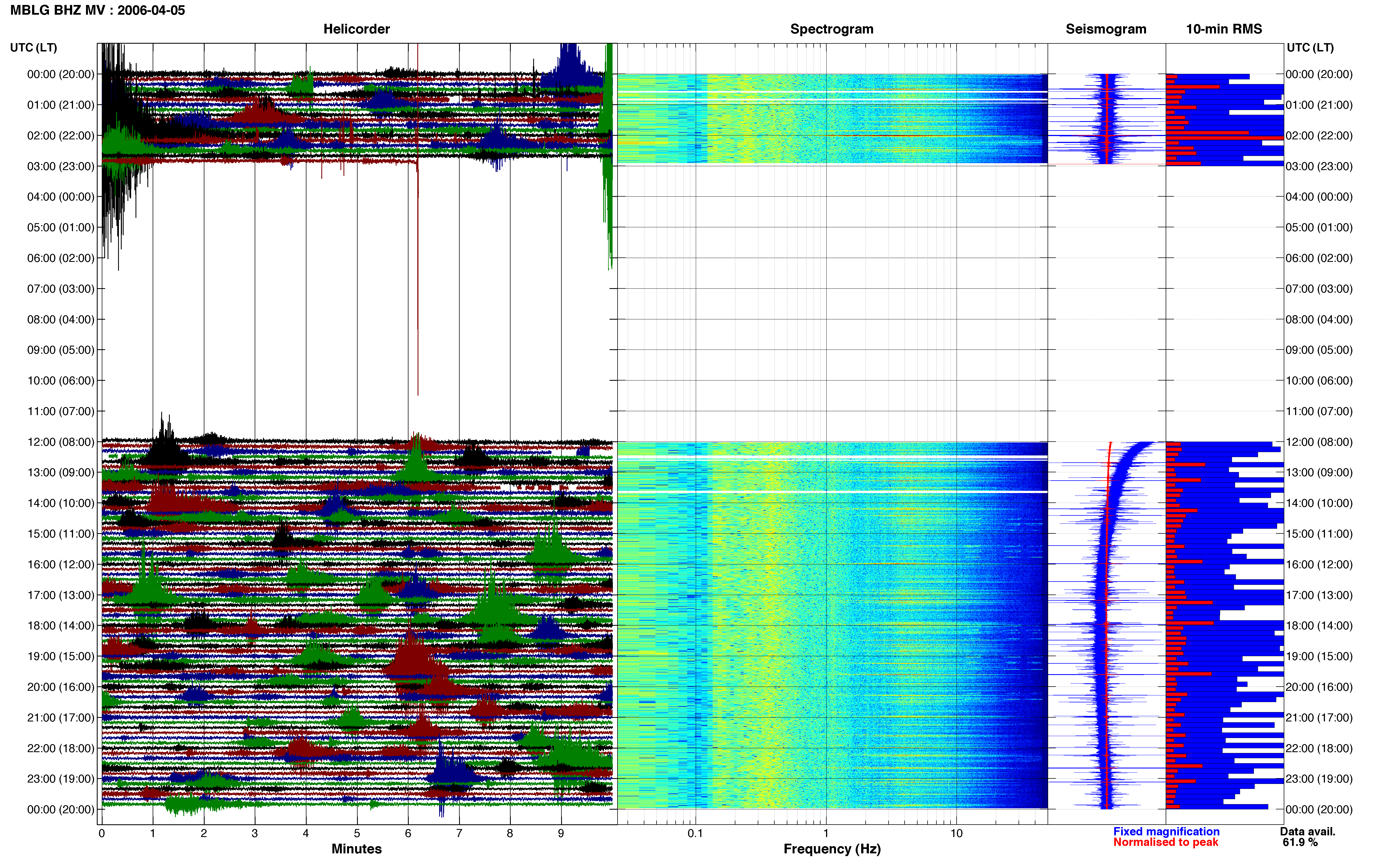Viewport: 1388px width, 868px height.
Task: Click minute tick label '5' on helicorder axis
Action: pyautogui.click(x=357, y=833)
